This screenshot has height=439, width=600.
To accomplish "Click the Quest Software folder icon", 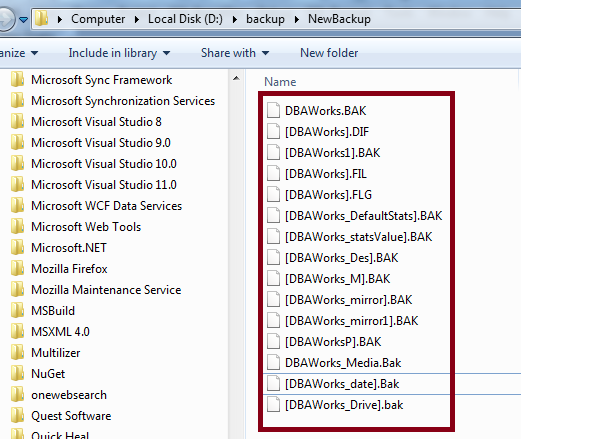I will pyautogui.click(x=17, y=416).
